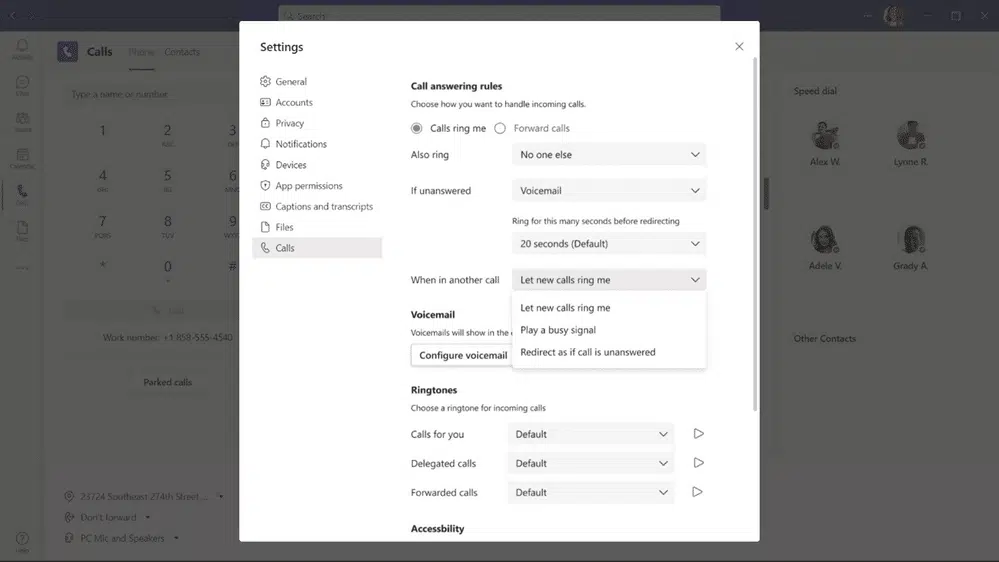Open Activity in Teams left rail
999x562 pixels.
(x=22, y=49)
